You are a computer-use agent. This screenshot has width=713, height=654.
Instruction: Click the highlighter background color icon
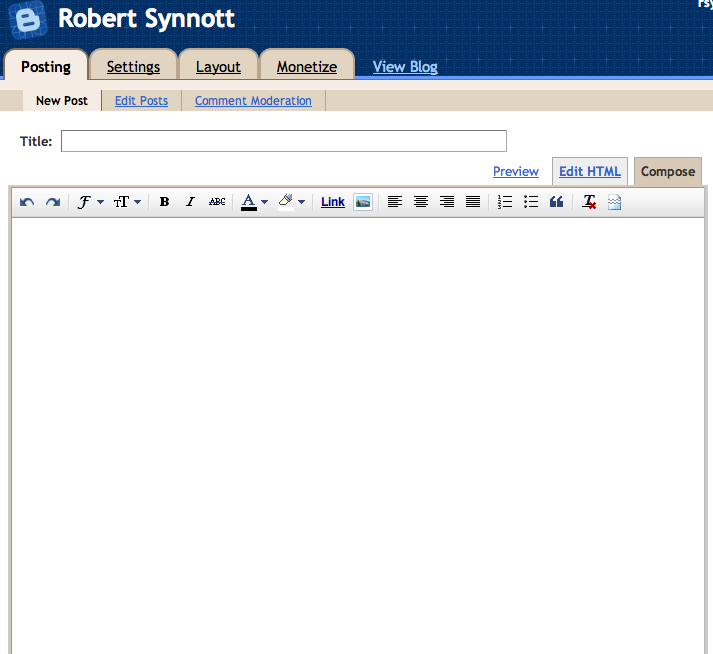[x=286, y=202]
